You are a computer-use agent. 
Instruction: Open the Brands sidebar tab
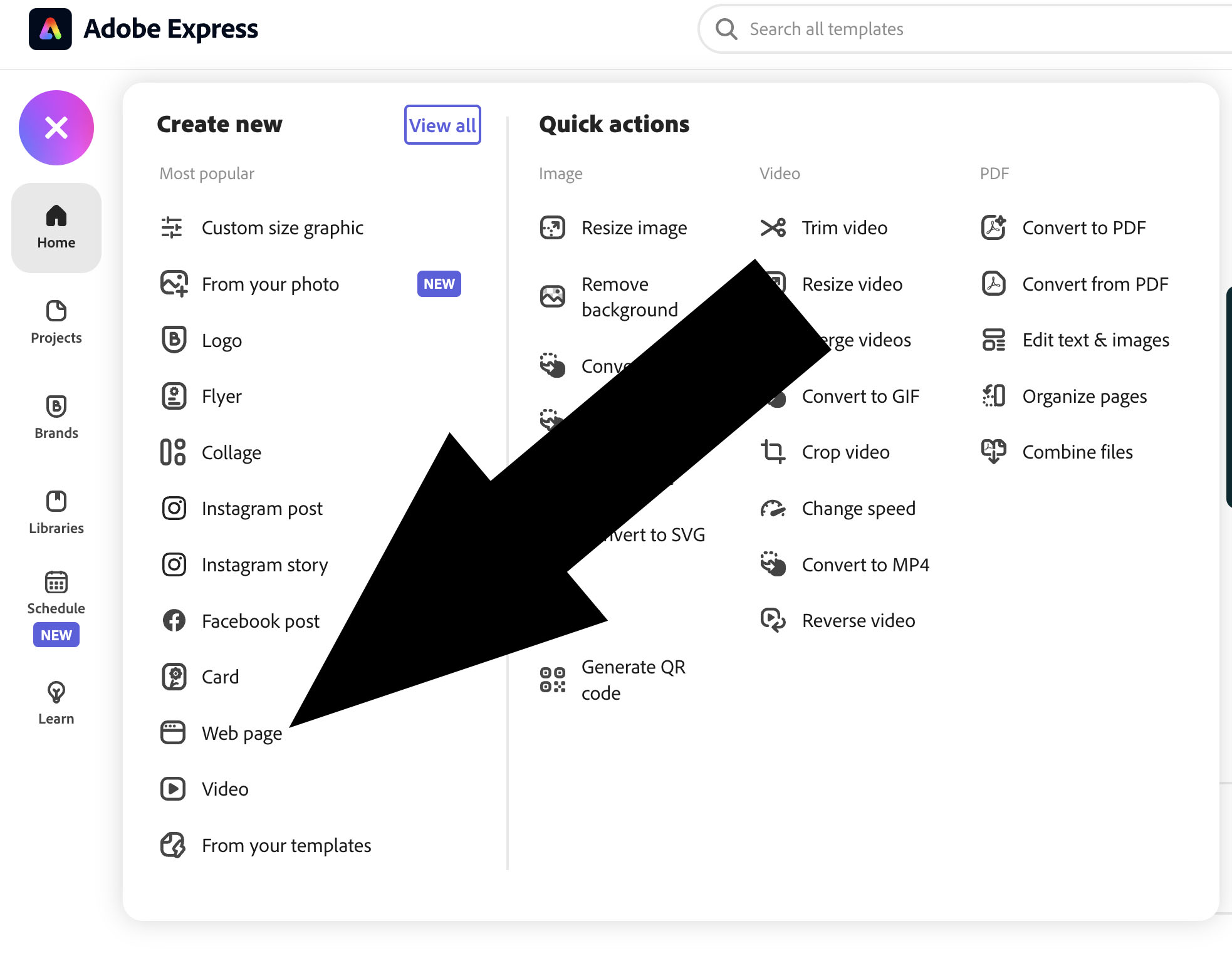[x=56, y=418]
